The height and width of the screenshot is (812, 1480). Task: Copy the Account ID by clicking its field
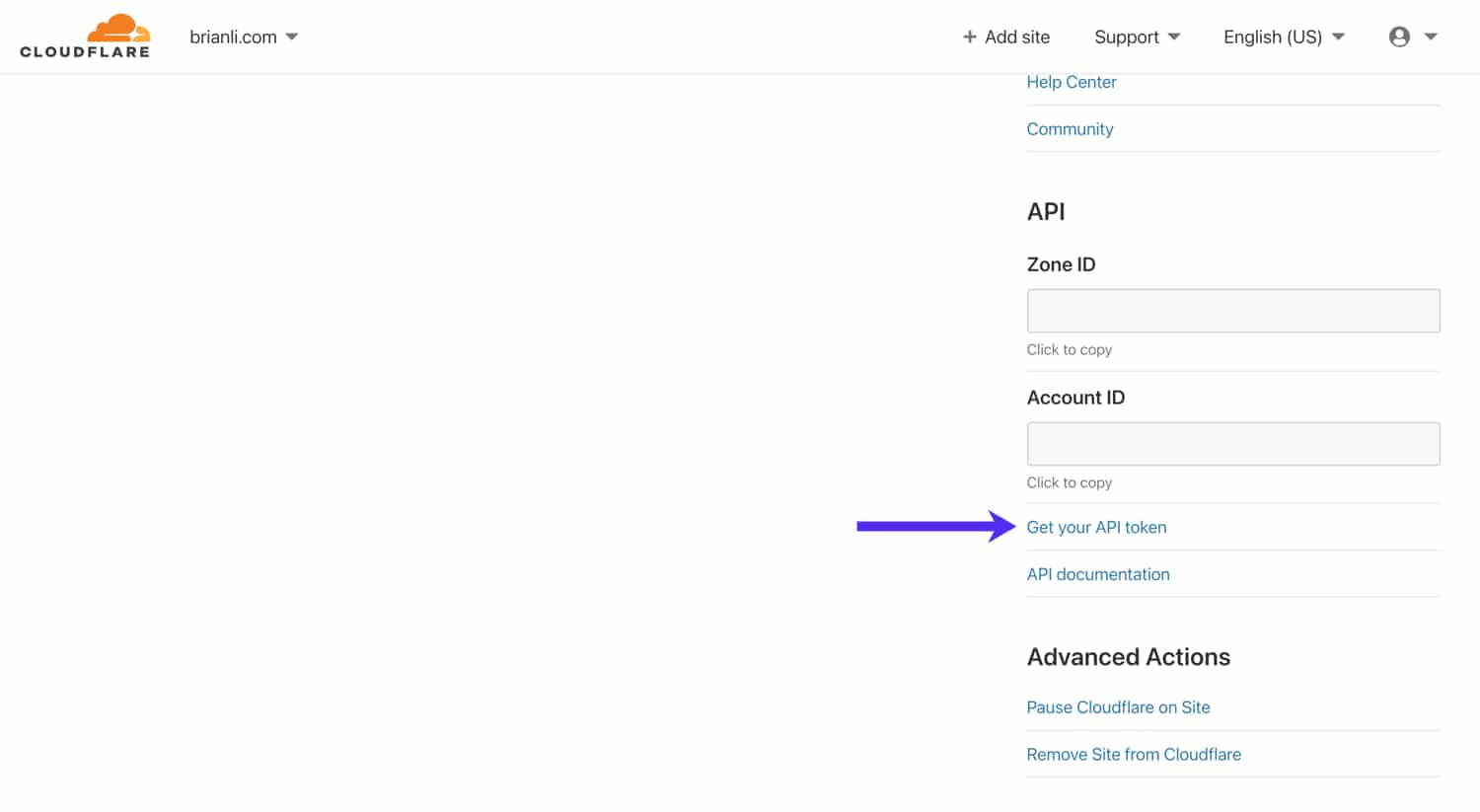tap(1232, 443)
